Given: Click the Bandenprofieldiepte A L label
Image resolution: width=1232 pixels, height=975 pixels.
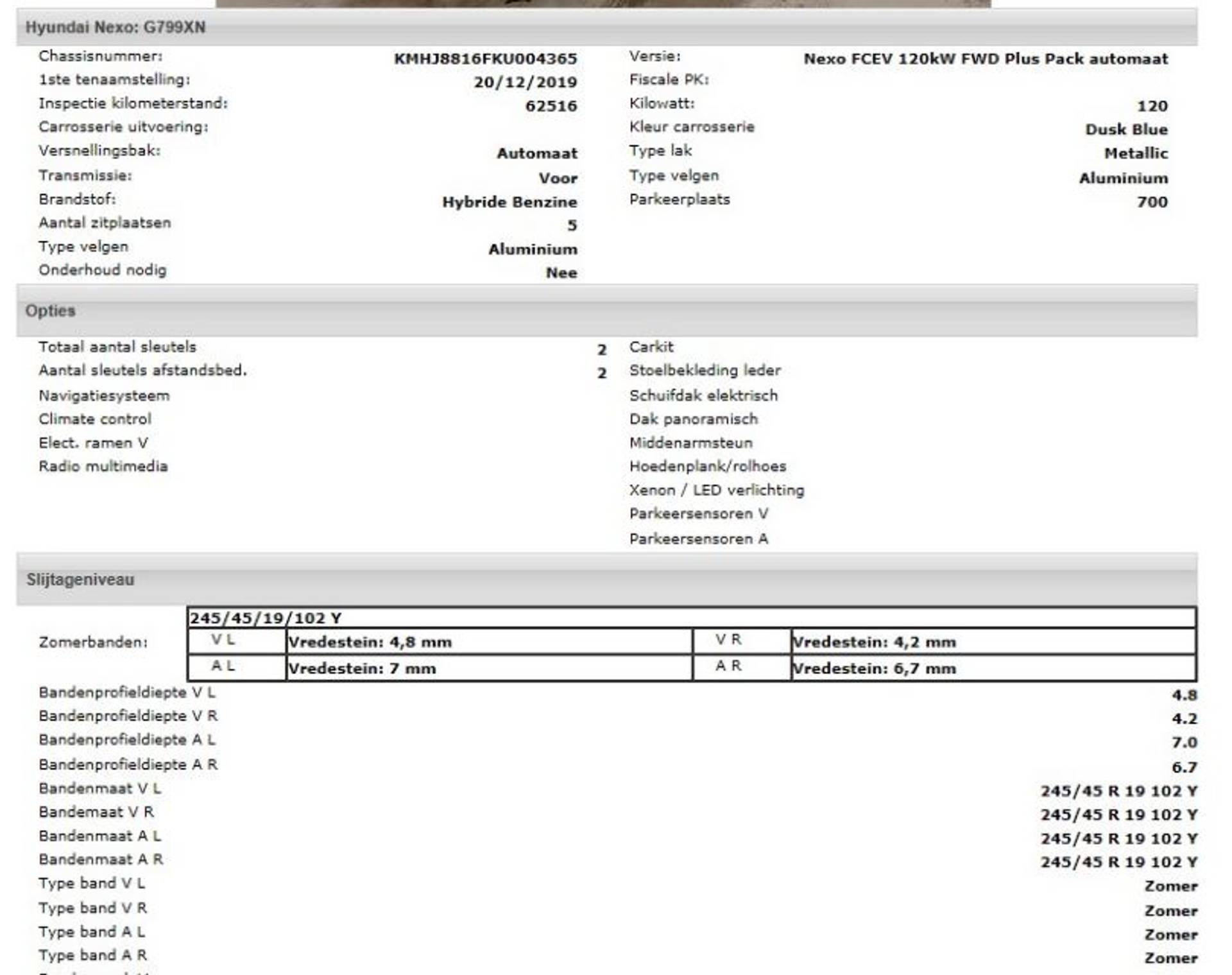Looking at the screenshot, I should [x=127, y=740].
